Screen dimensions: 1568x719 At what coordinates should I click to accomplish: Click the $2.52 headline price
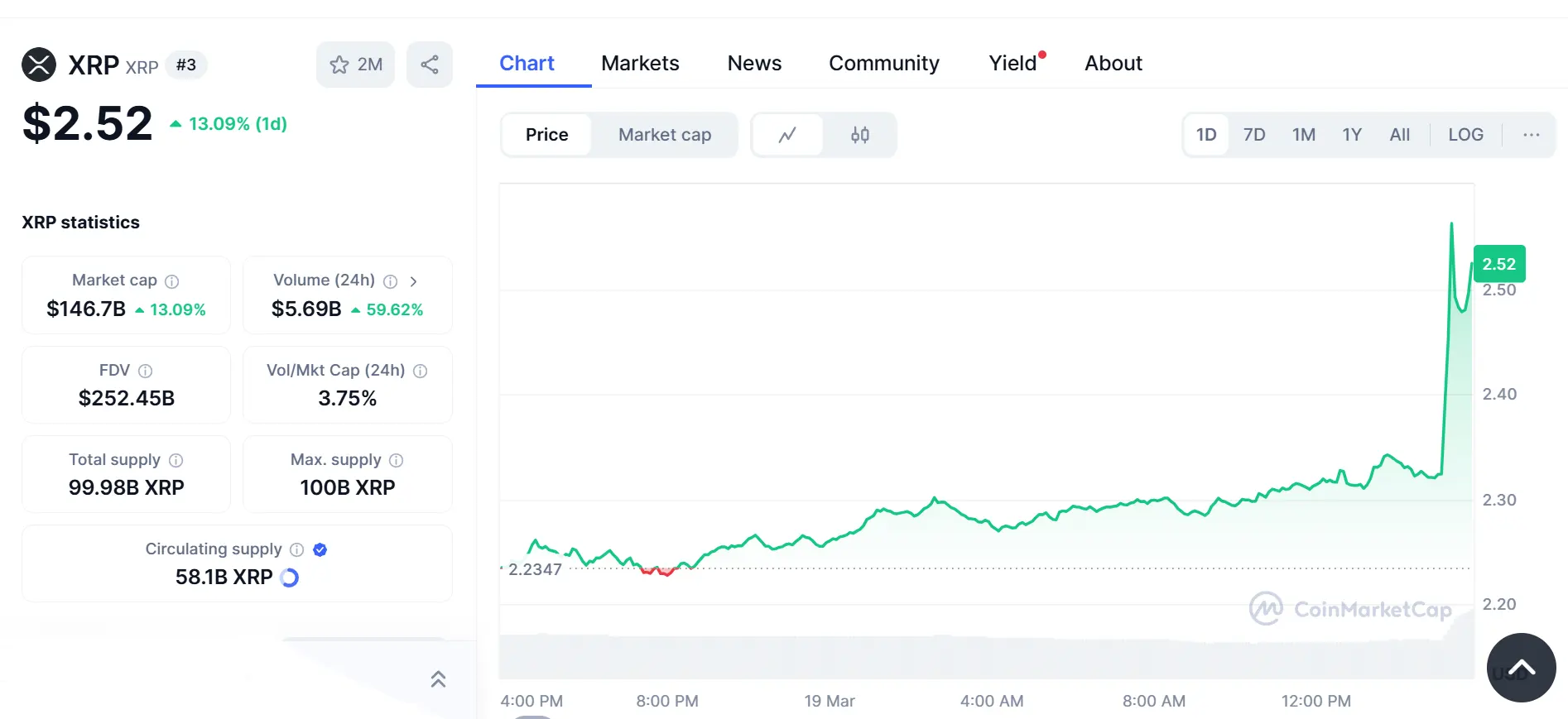click(88, 123)
